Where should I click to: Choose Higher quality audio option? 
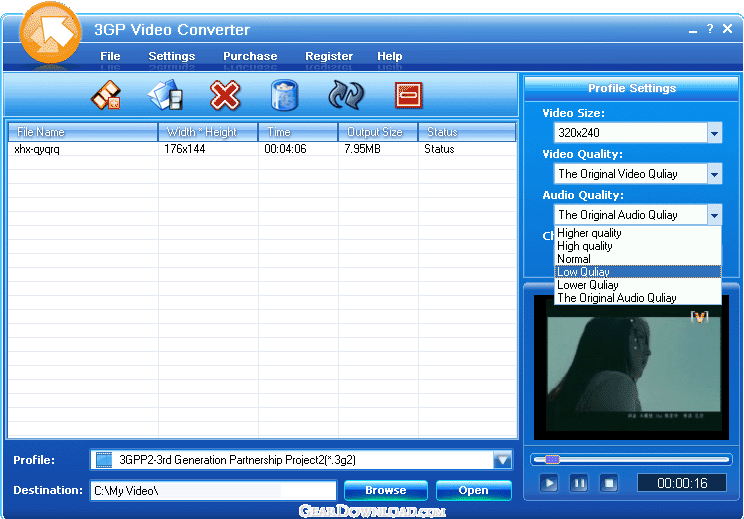tap(638, 233)
